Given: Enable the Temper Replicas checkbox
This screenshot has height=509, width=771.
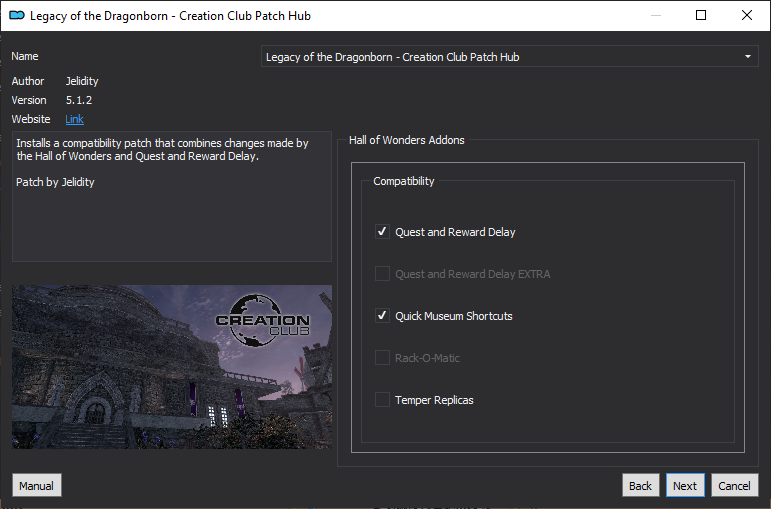Looking at the screenshot, I should 382,400.
